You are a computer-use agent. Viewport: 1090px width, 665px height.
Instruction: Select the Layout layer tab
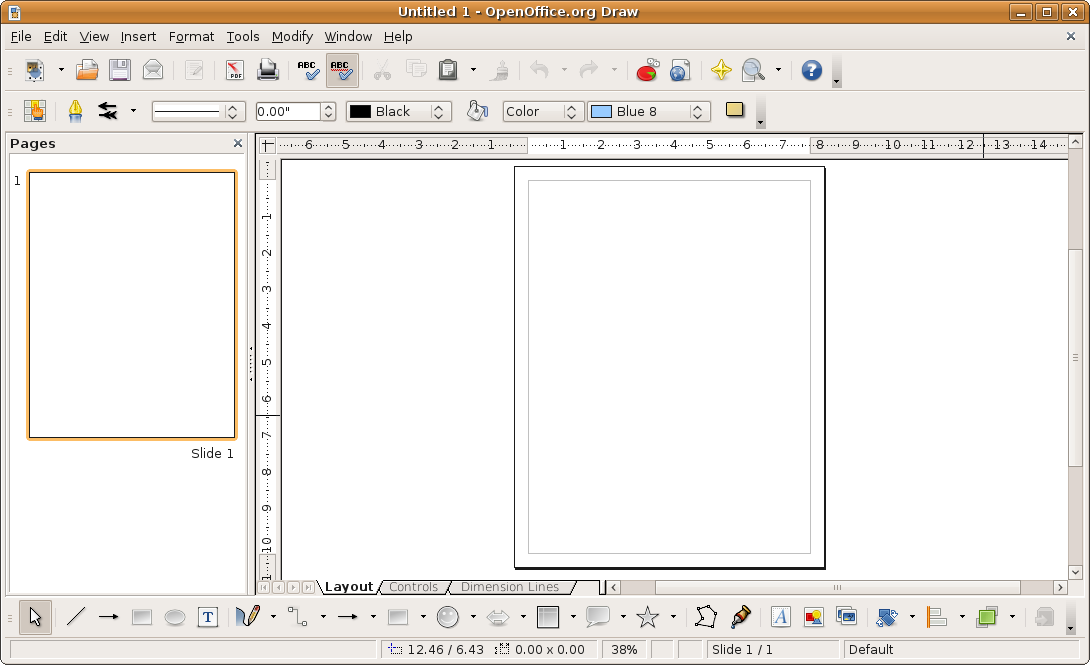(x=349, y=587)
